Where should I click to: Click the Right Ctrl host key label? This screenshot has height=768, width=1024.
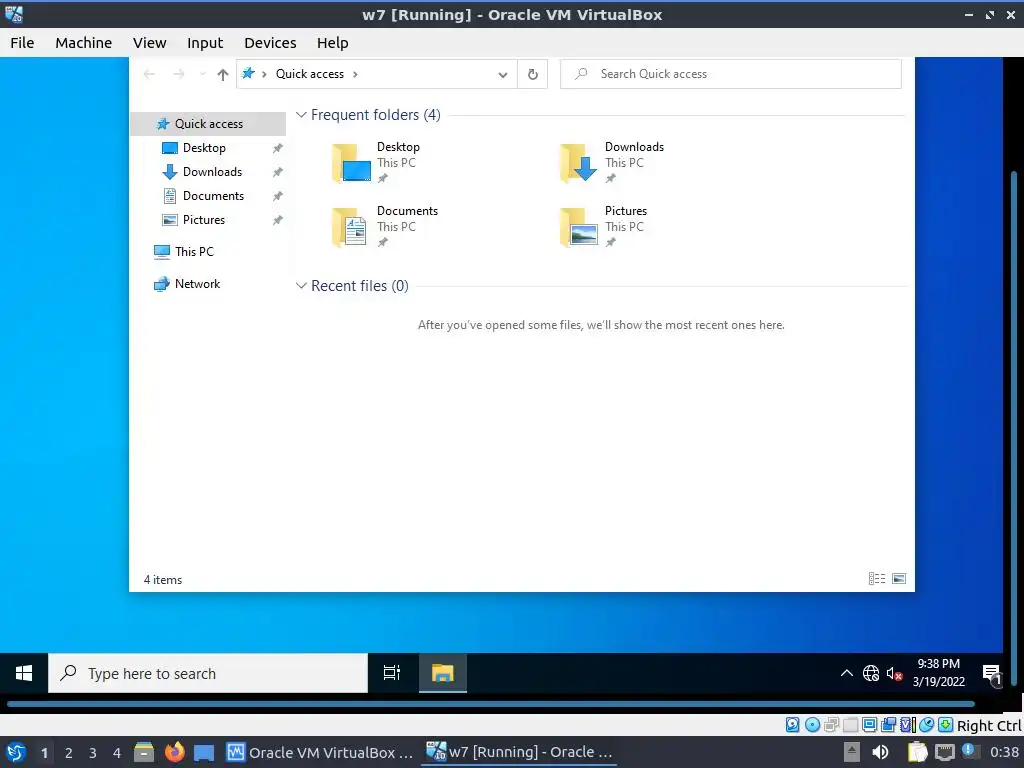coord(989,726)
